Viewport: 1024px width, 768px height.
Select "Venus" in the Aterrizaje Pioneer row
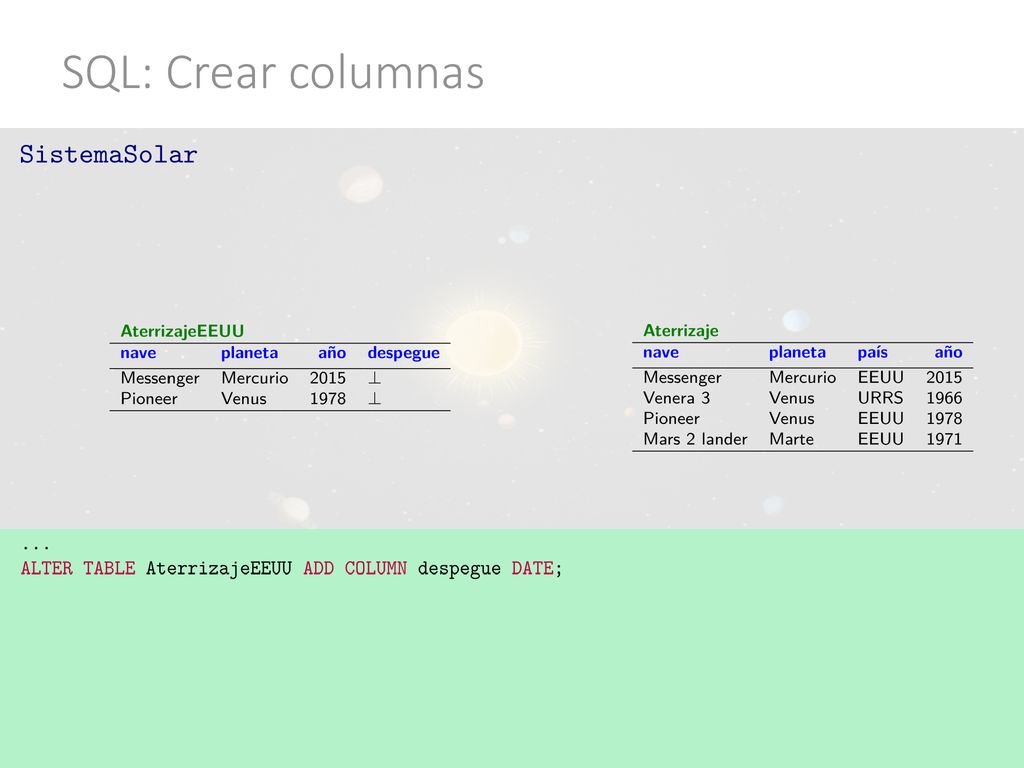[792, 418]
